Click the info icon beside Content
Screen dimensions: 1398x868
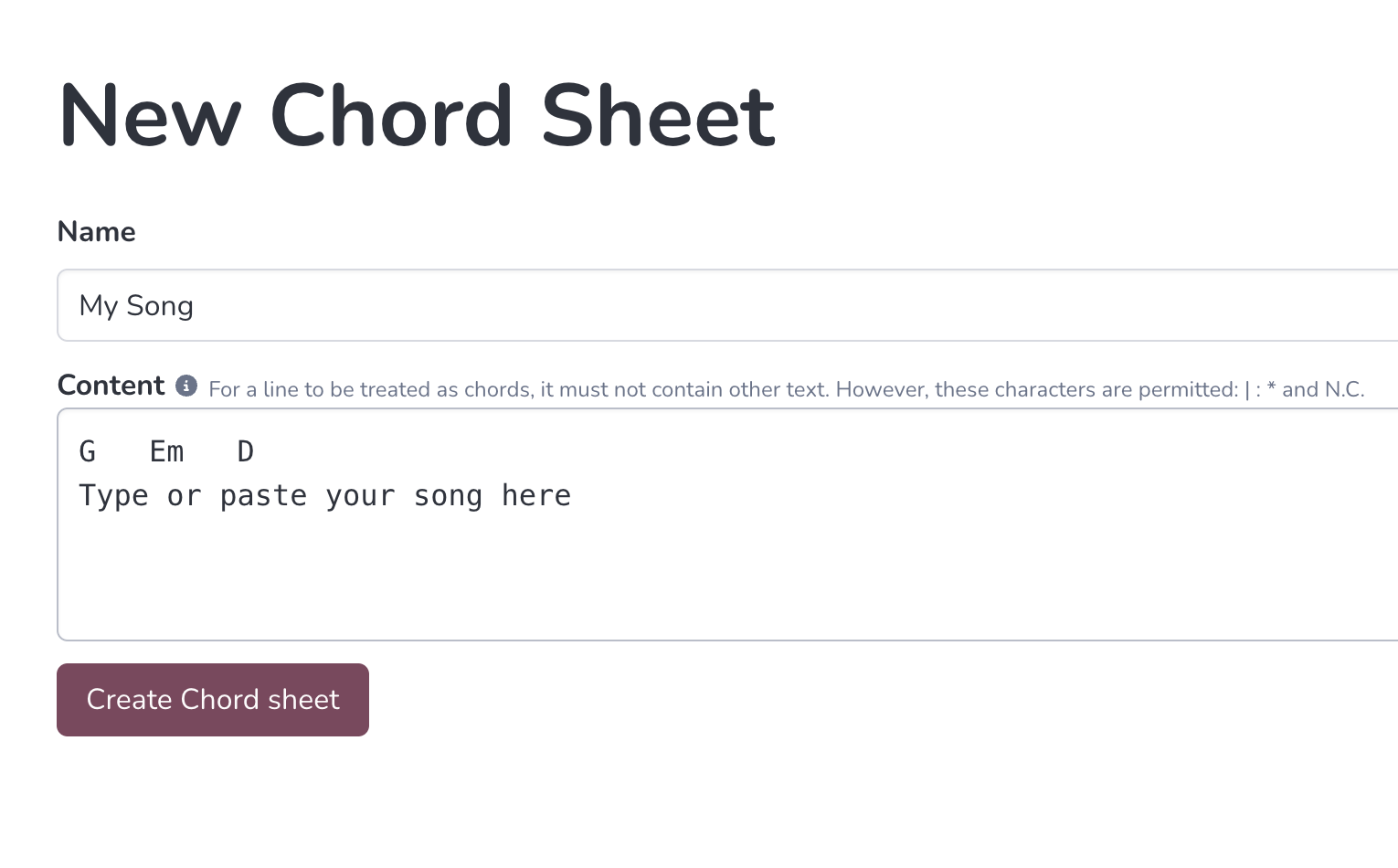[x=186, y=386]
